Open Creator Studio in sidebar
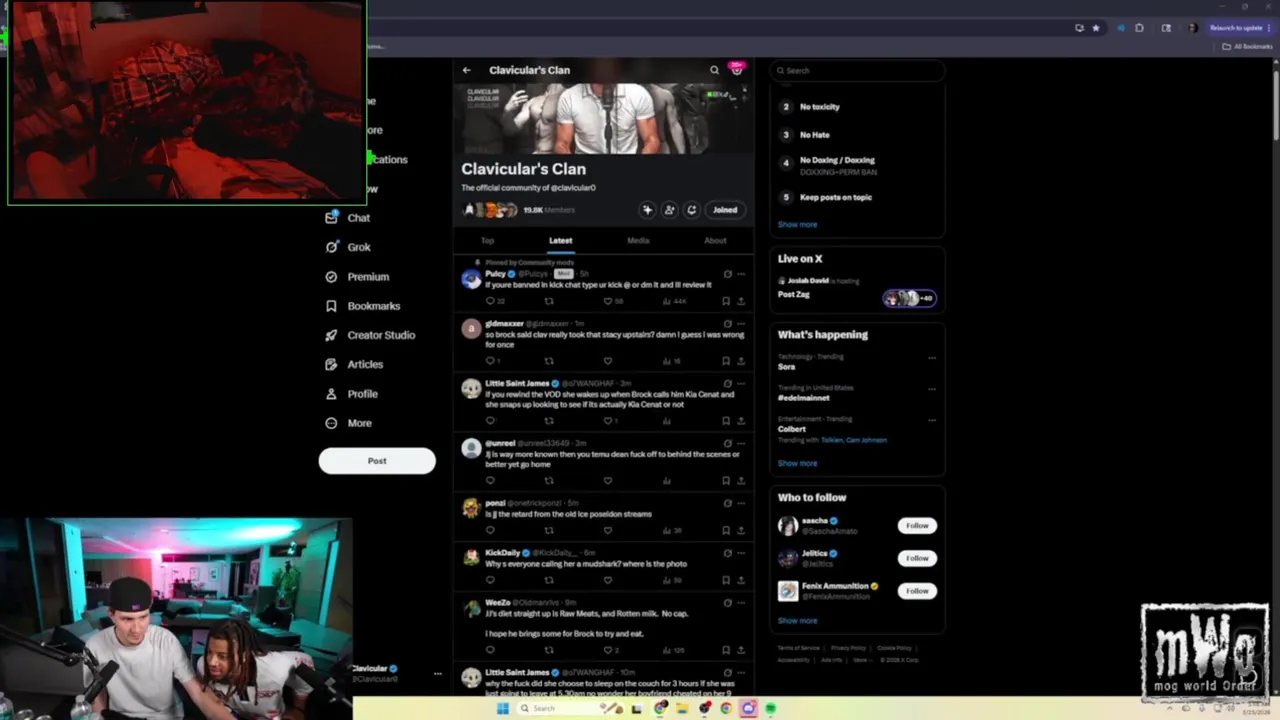This screenshot has width=1280, height=720. click(x=370, y=335)
